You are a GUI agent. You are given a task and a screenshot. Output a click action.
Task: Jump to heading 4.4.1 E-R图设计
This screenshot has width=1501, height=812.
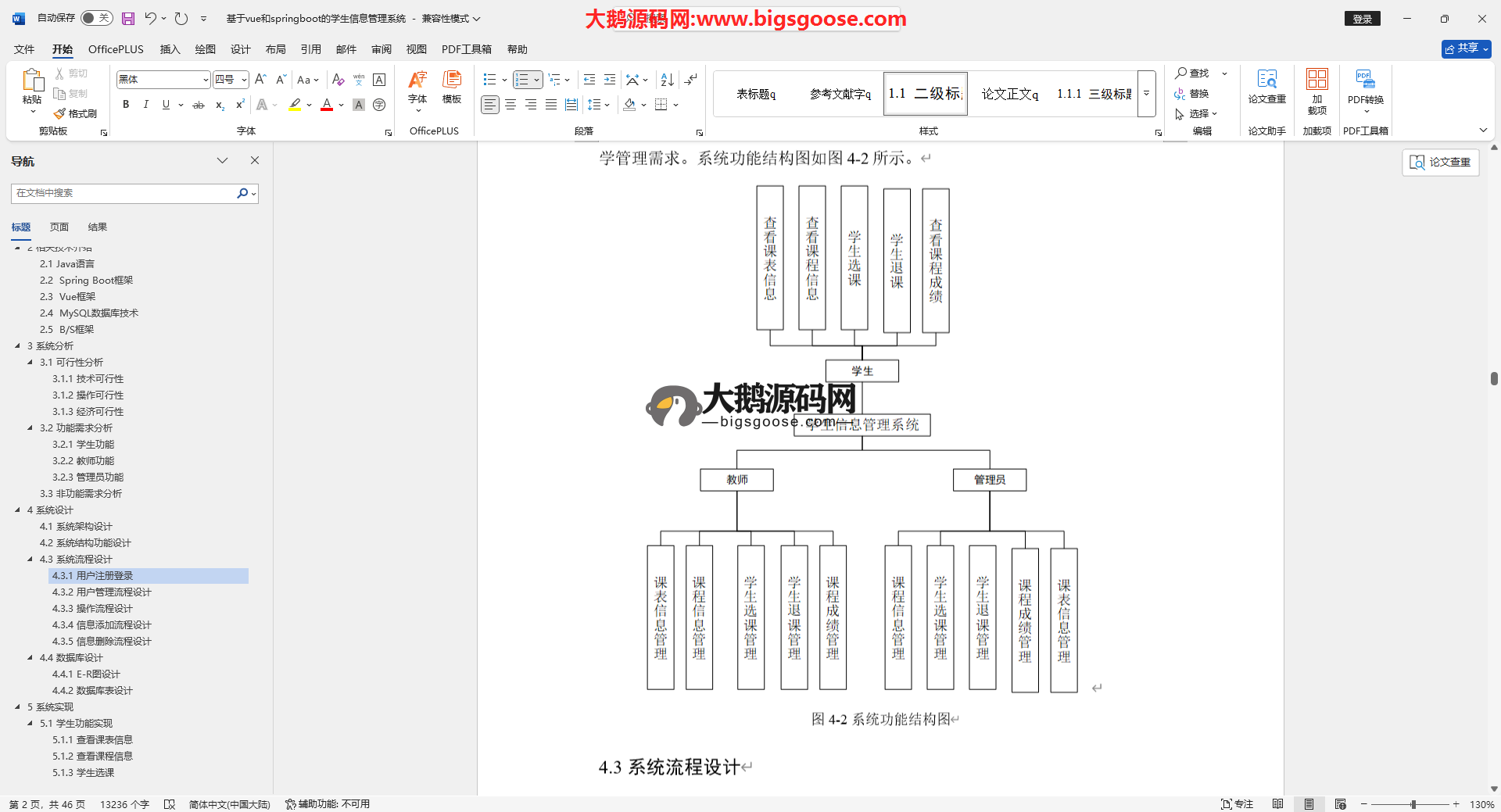(x=86, y=674)
